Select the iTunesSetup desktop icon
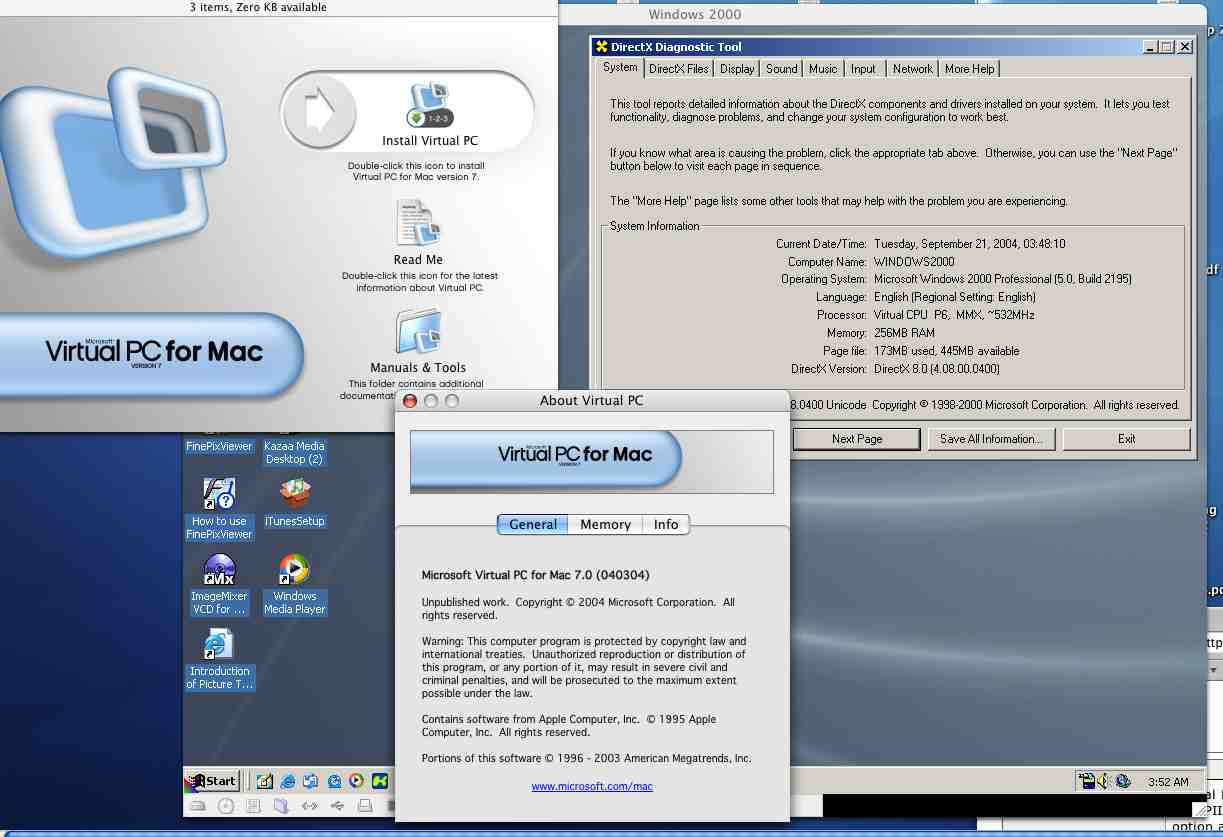1223x837 pixels. (x=294, y=502)
